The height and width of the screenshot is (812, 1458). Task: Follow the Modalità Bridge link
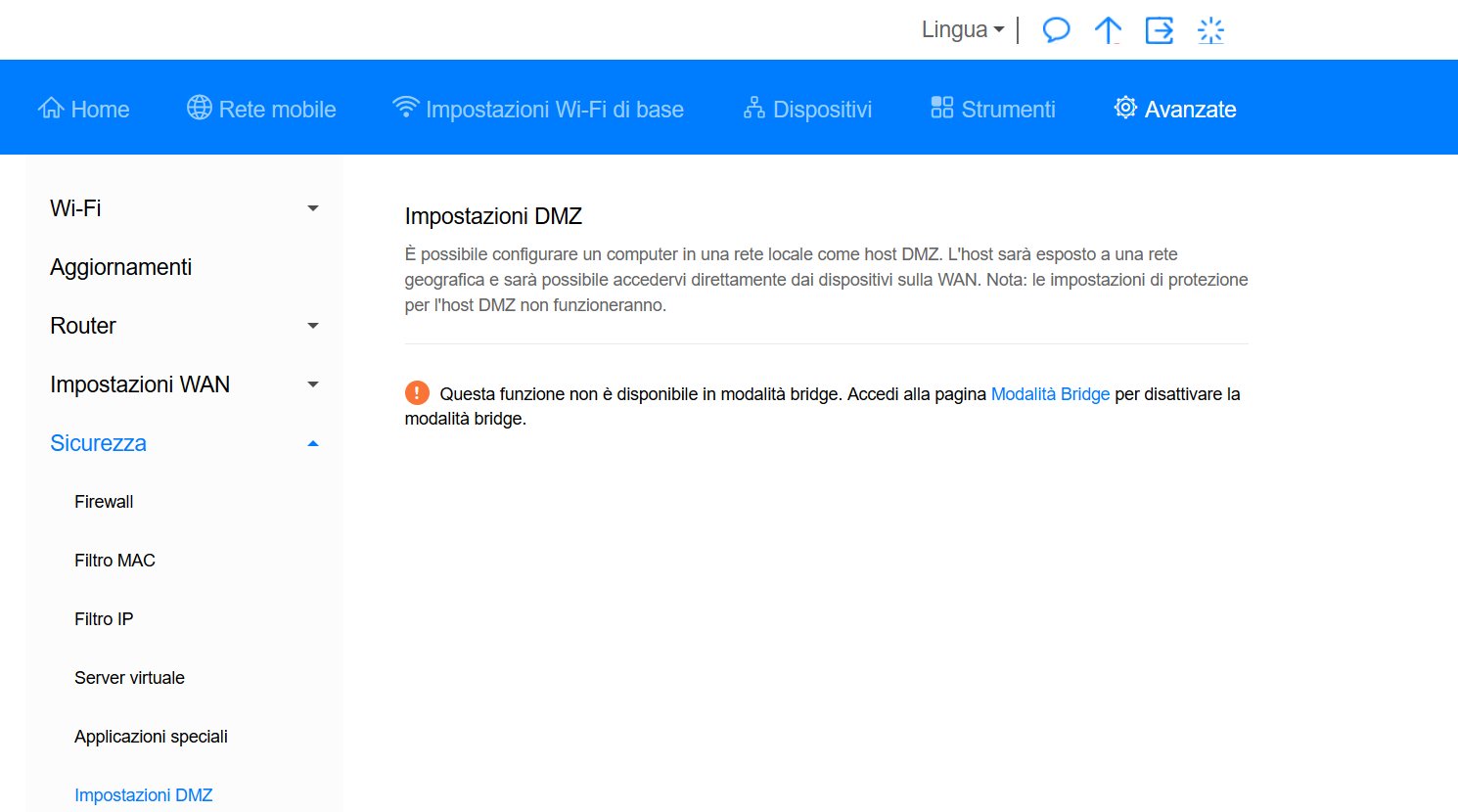pos(1050,394)
